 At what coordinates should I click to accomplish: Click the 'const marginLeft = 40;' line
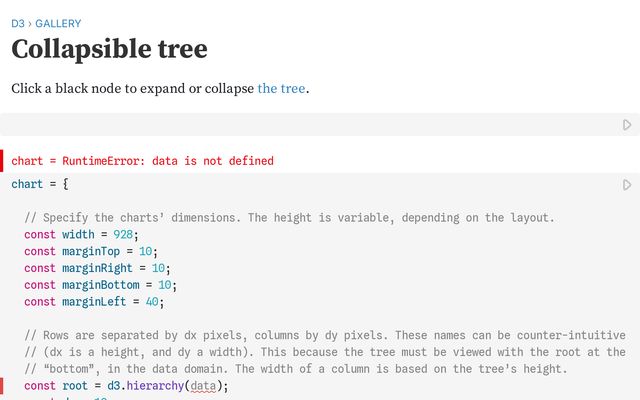point(94,302)
